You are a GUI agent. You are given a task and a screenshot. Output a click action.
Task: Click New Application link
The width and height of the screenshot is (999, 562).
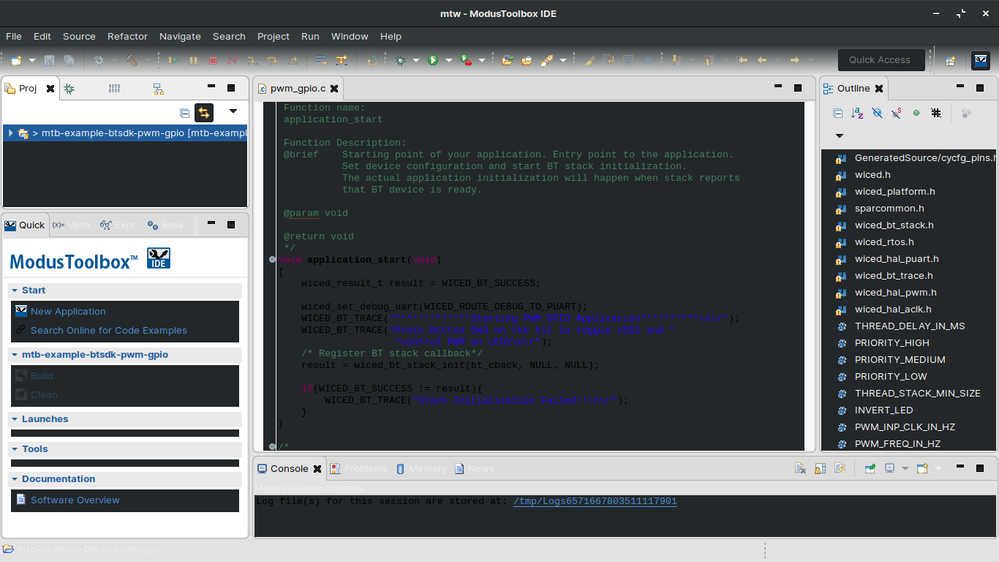click(x=68, y=312)
